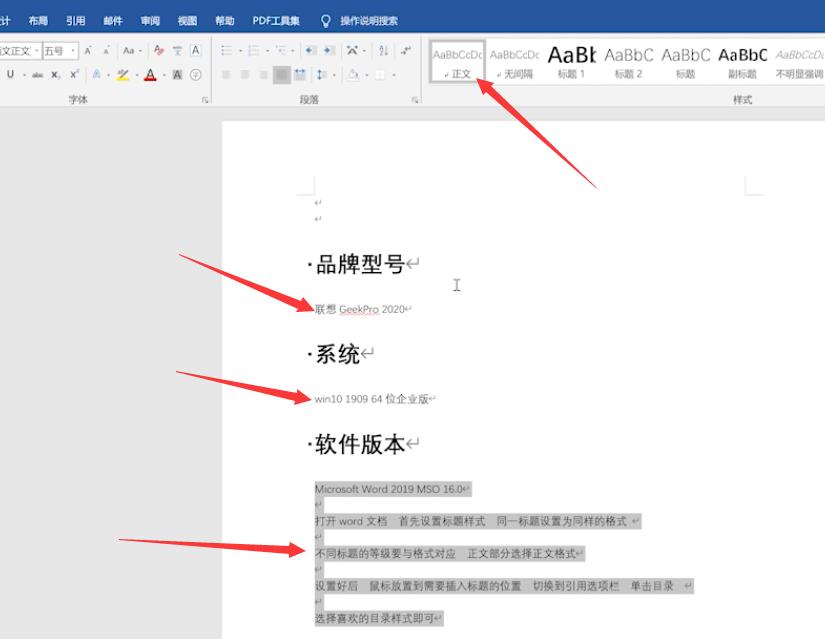Screen dimensions: 825x639
Task: Open Asian layout options icon
Action: [x=352, y=51]
